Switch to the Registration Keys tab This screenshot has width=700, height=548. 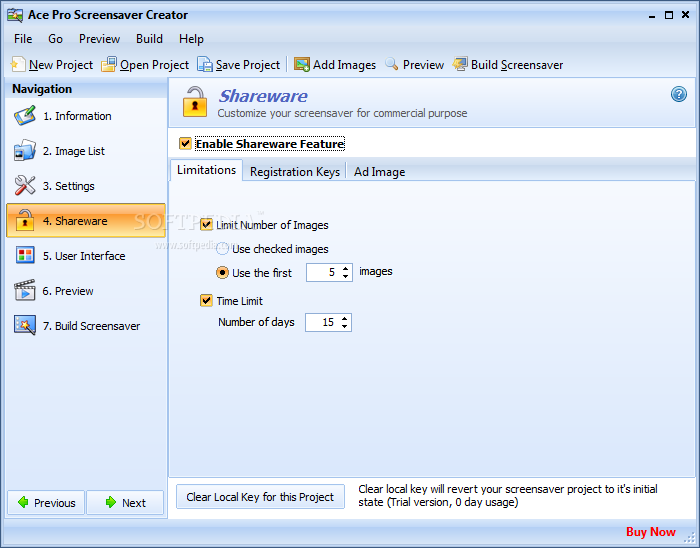tap(295, 172)
